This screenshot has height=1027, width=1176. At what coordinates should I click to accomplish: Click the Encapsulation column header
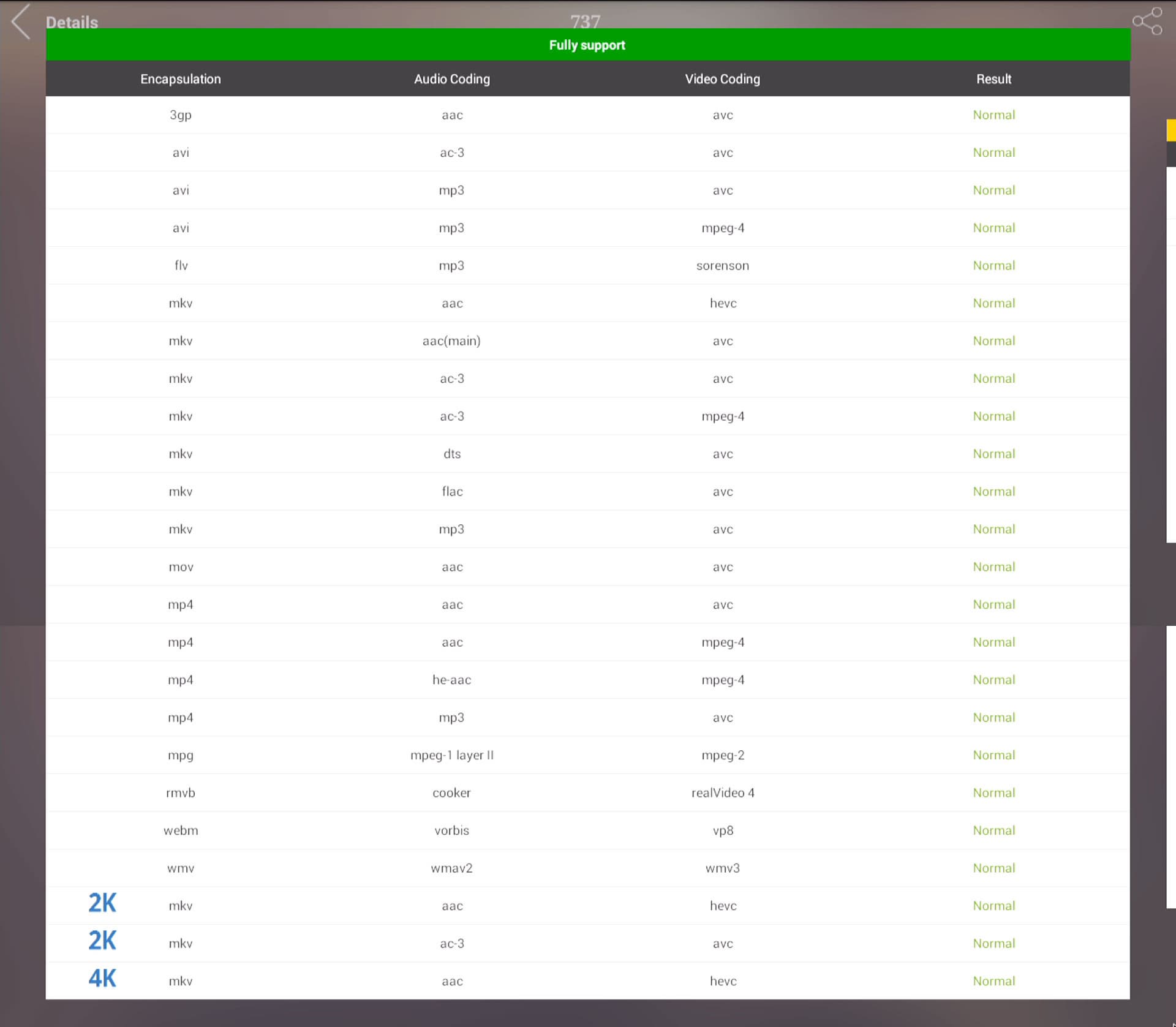180,79
